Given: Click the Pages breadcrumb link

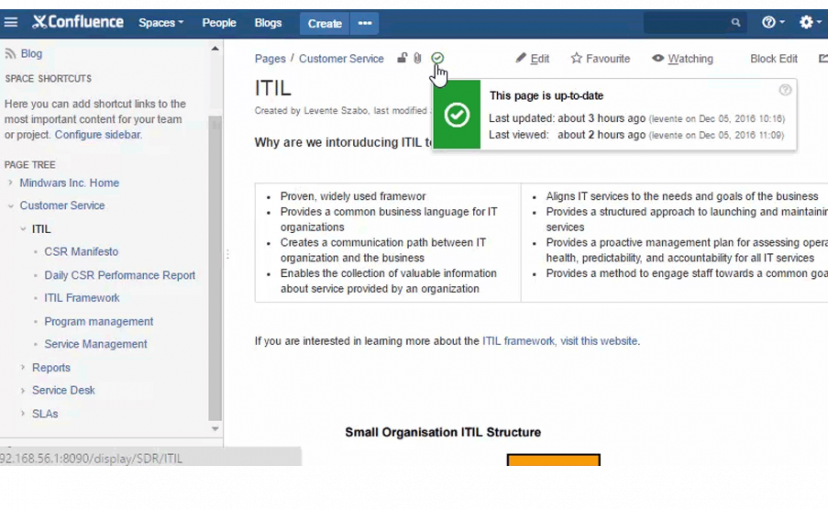Looking at the screenshot, I should point(270,59).
